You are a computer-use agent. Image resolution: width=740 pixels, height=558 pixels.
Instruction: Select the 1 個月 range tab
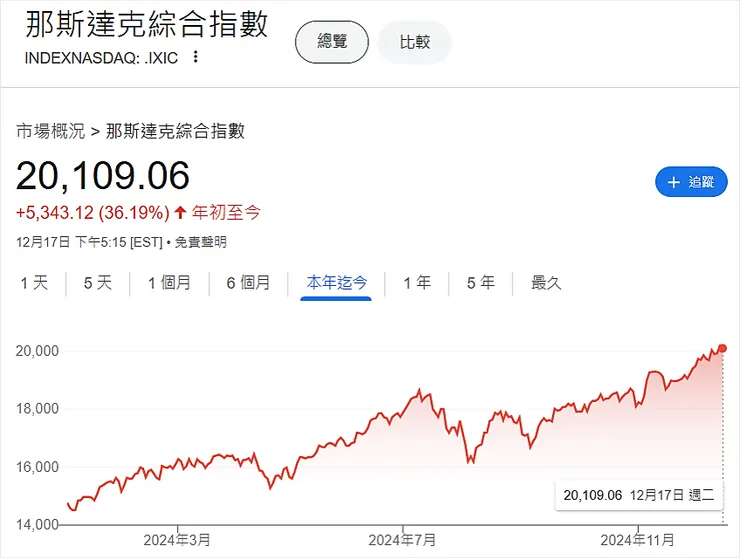pos(169,283)
